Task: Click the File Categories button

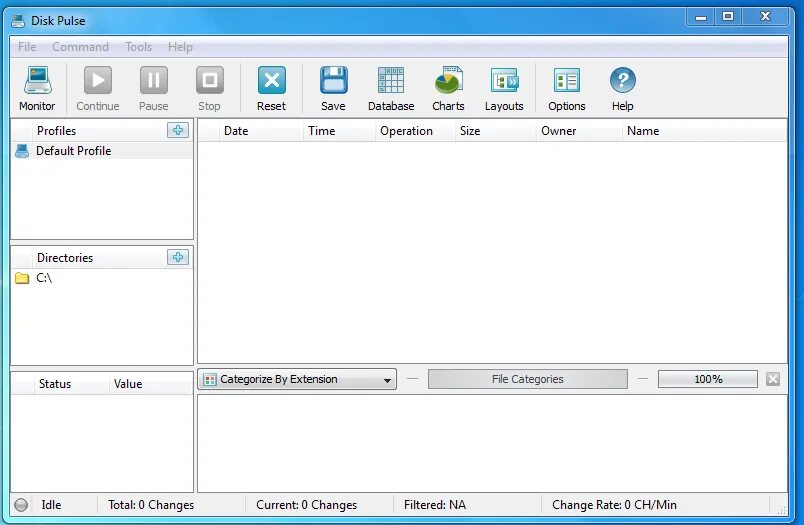Action: [528, 379]
